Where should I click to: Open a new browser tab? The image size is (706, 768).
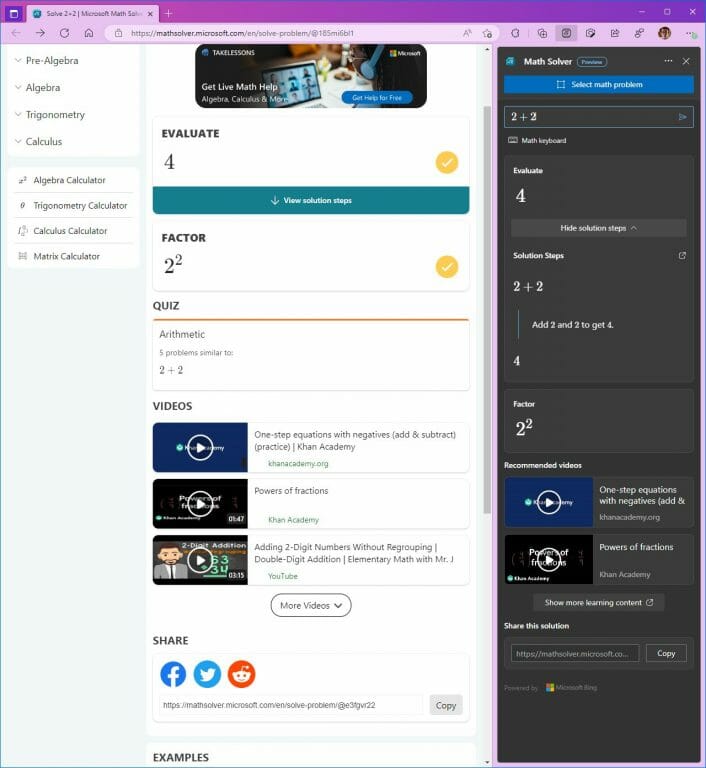point(168,13)
